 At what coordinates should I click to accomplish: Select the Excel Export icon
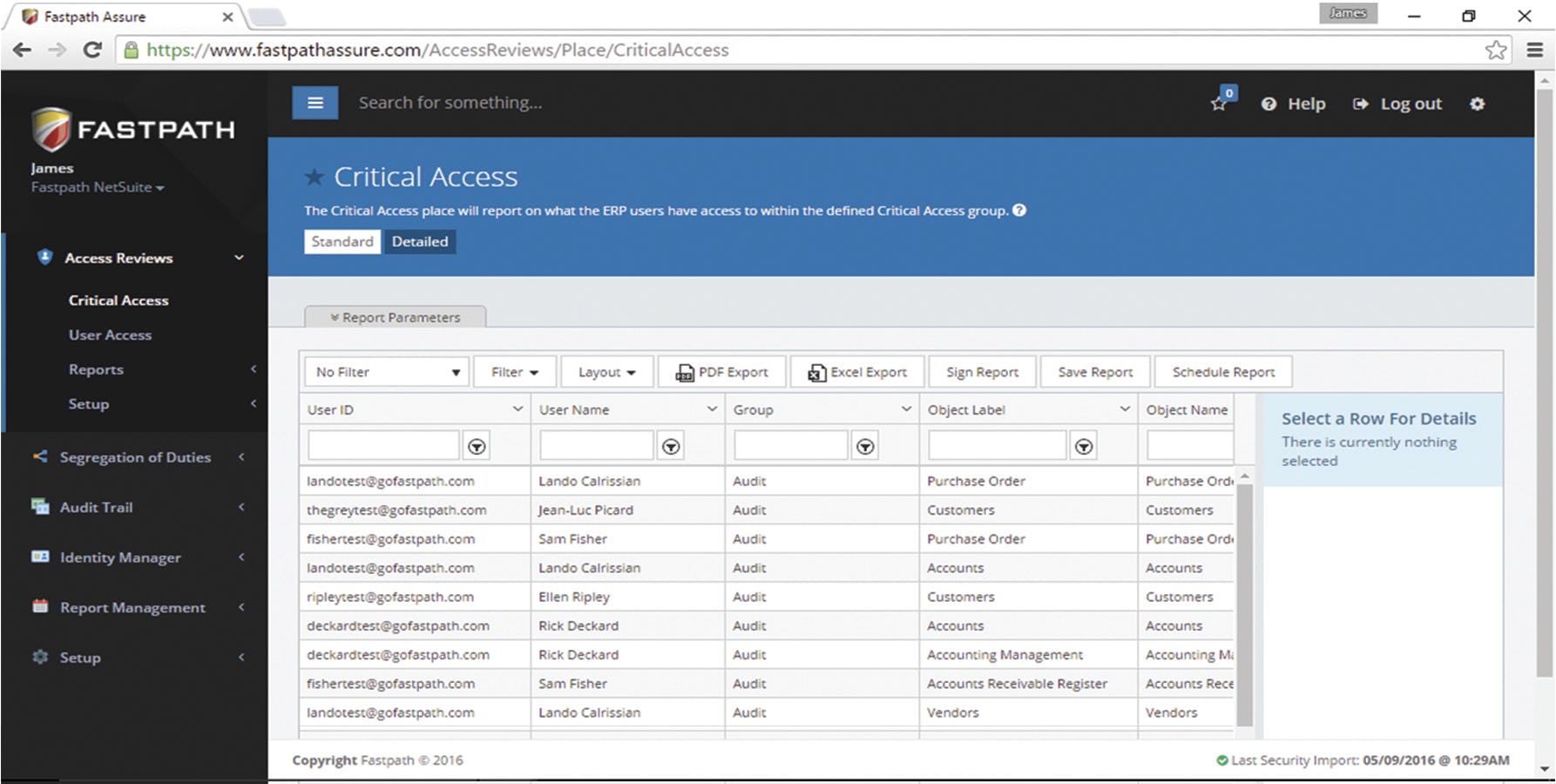click(x=816, y=371)
